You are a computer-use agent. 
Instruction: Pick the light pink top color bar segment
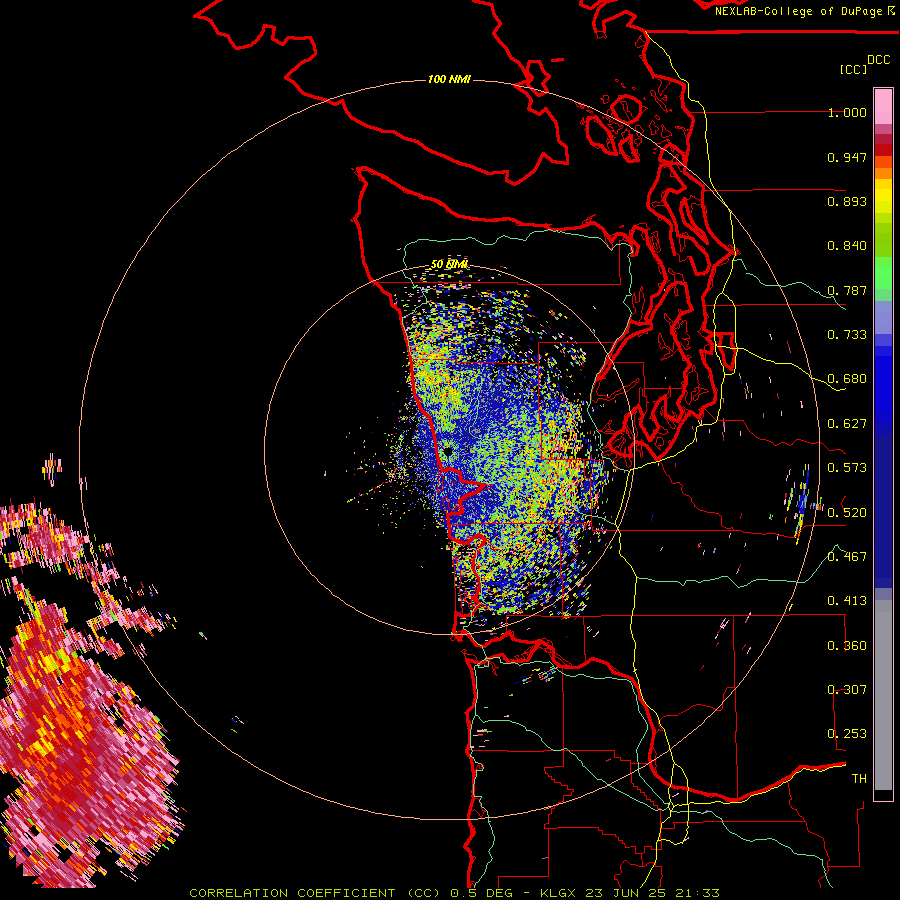click(883, 107)
